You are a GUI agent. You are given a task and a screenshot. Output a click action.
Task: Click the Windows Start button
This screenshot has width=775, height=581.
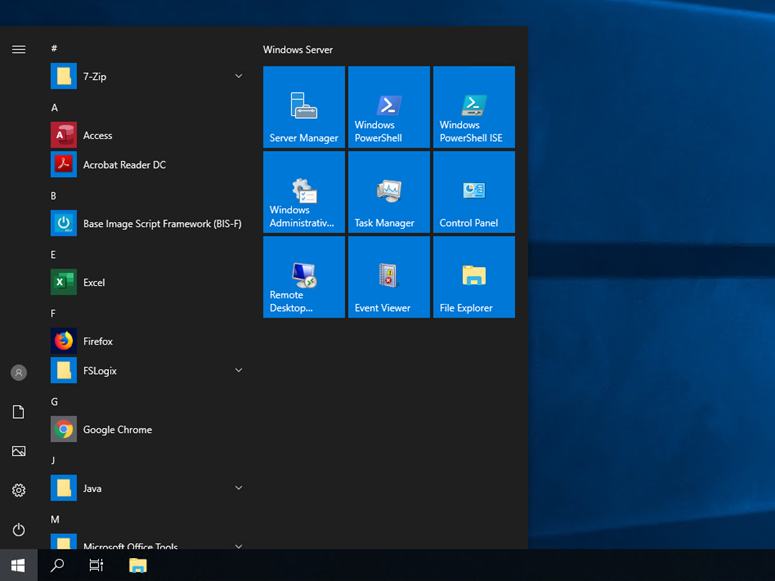point(18,565)
